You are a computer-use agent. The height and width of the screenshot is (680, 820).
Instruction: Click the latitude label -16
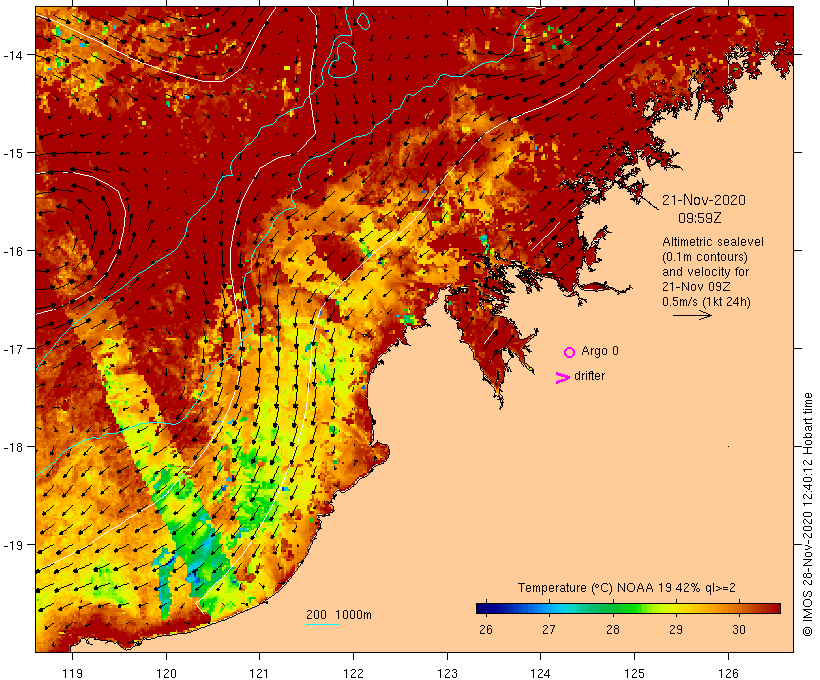click(13, 251)
